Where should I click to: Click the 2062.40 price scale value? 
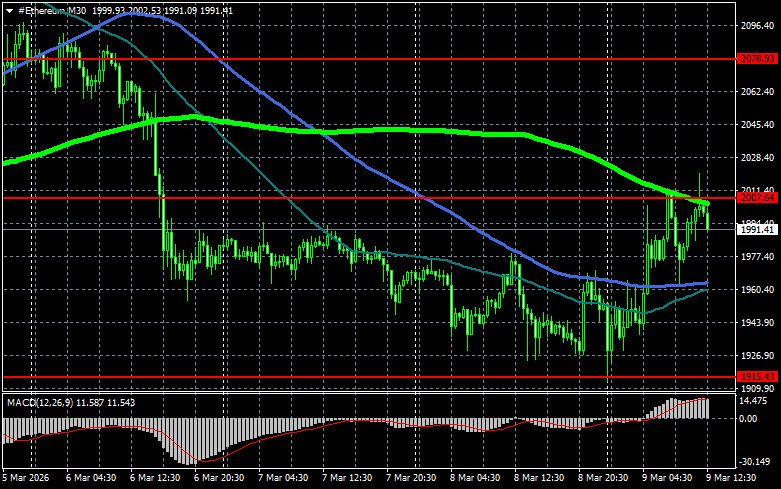click(758, 92)
